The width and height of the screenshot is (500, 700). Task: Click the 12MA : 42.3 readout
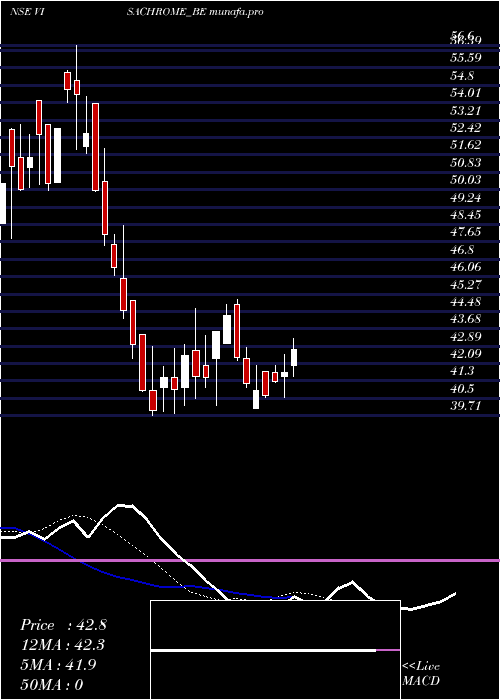tap(63, 645)
